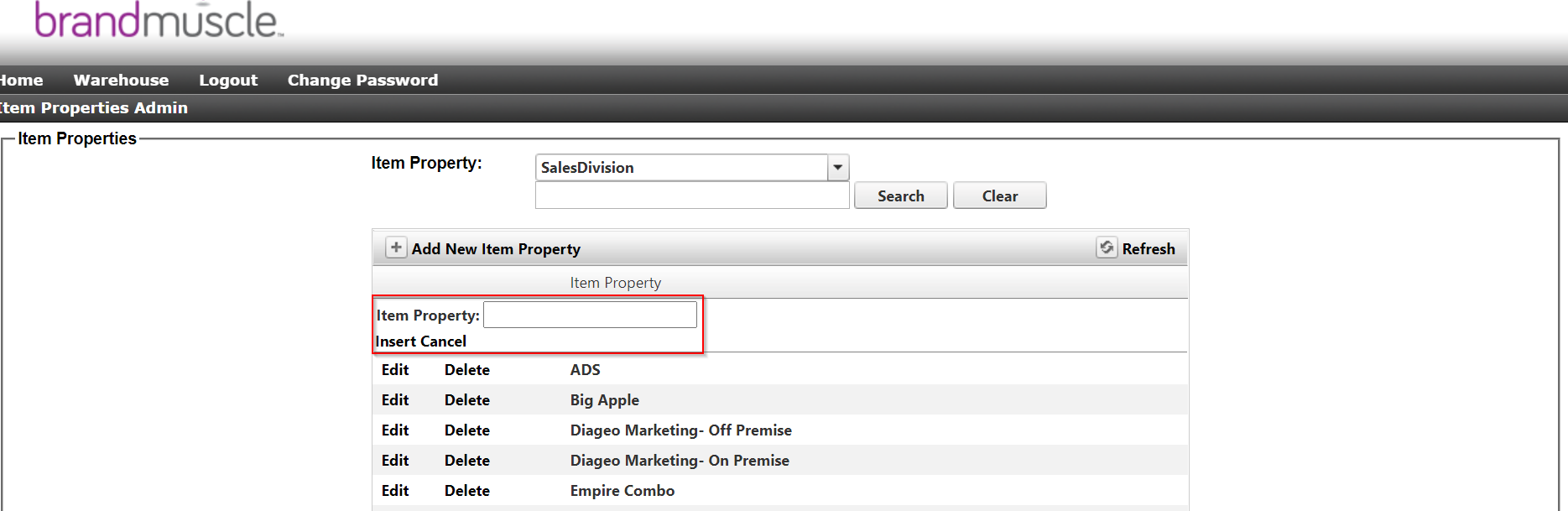Screen dimensions: 1568x511
Task: Click the Clear button
Action: pyautogui.click(x=999, y=195)
